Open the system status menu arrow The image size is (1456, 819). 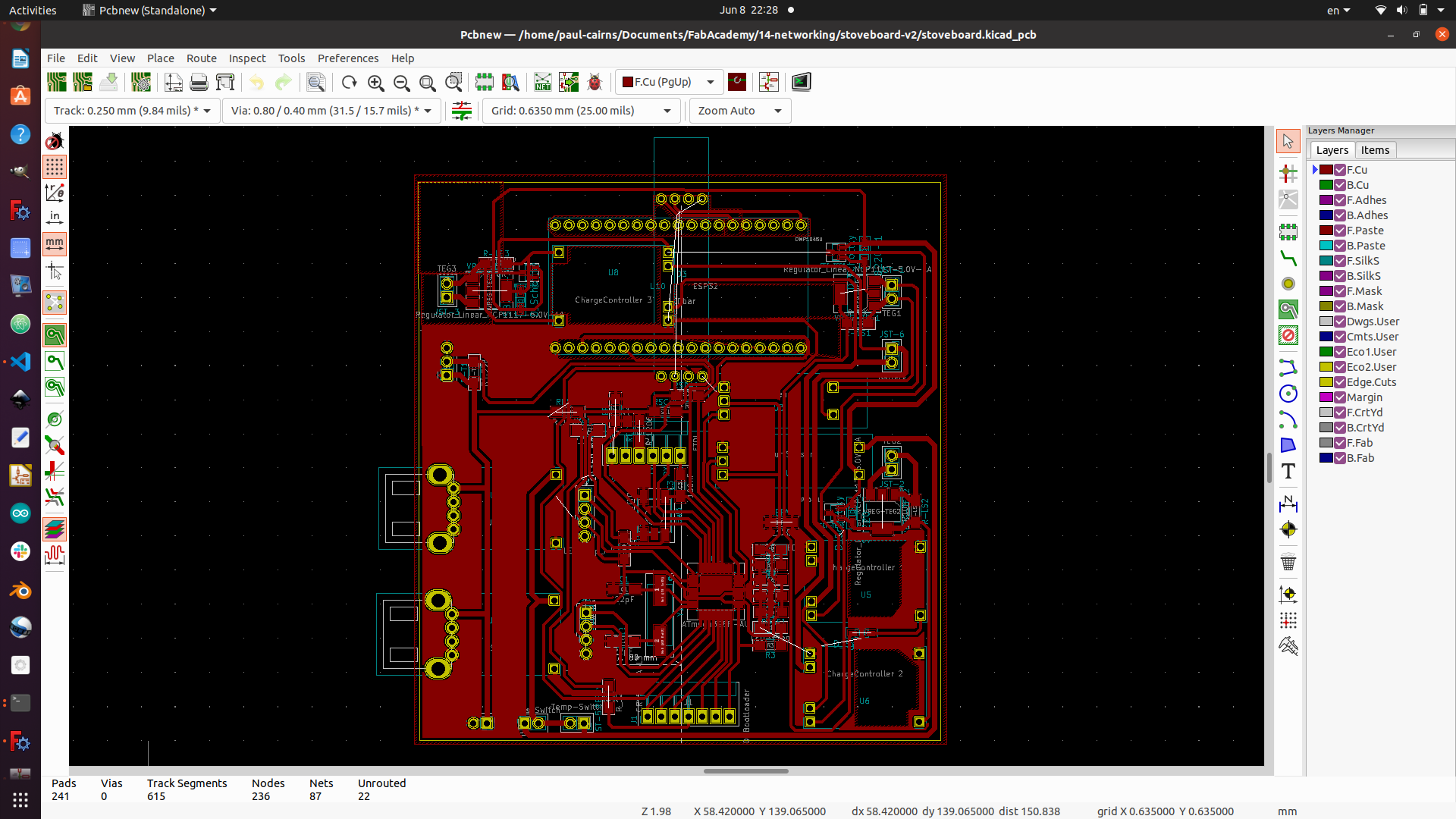(1441, 10)
